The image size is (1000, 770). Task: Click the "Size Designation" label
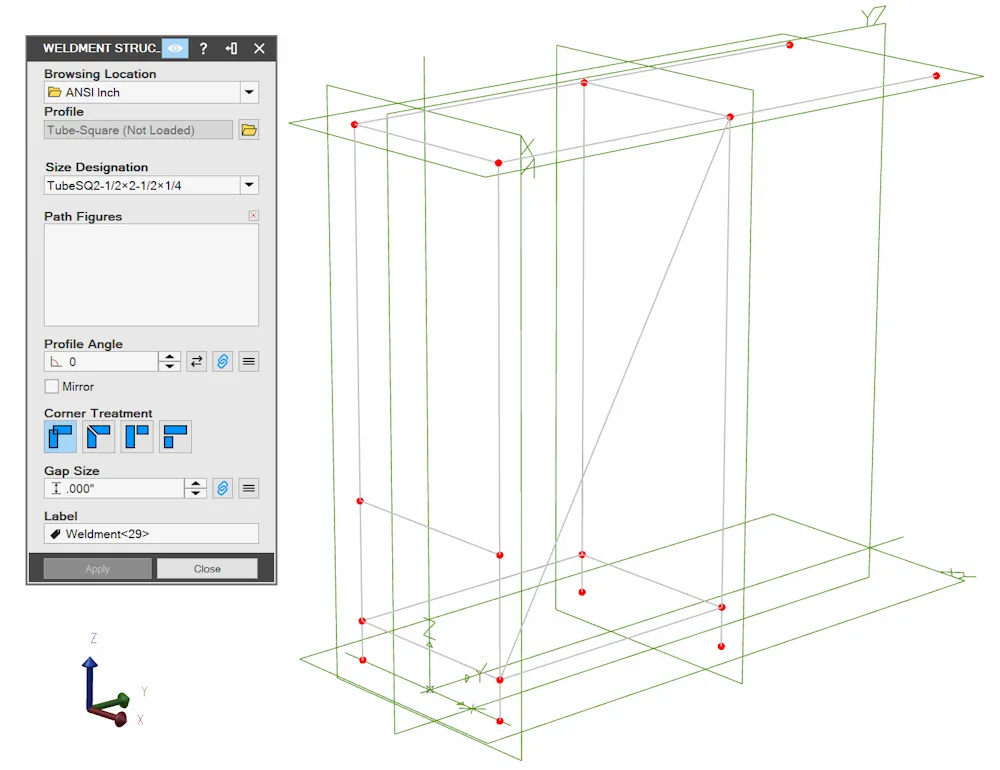tap(96, 167)
